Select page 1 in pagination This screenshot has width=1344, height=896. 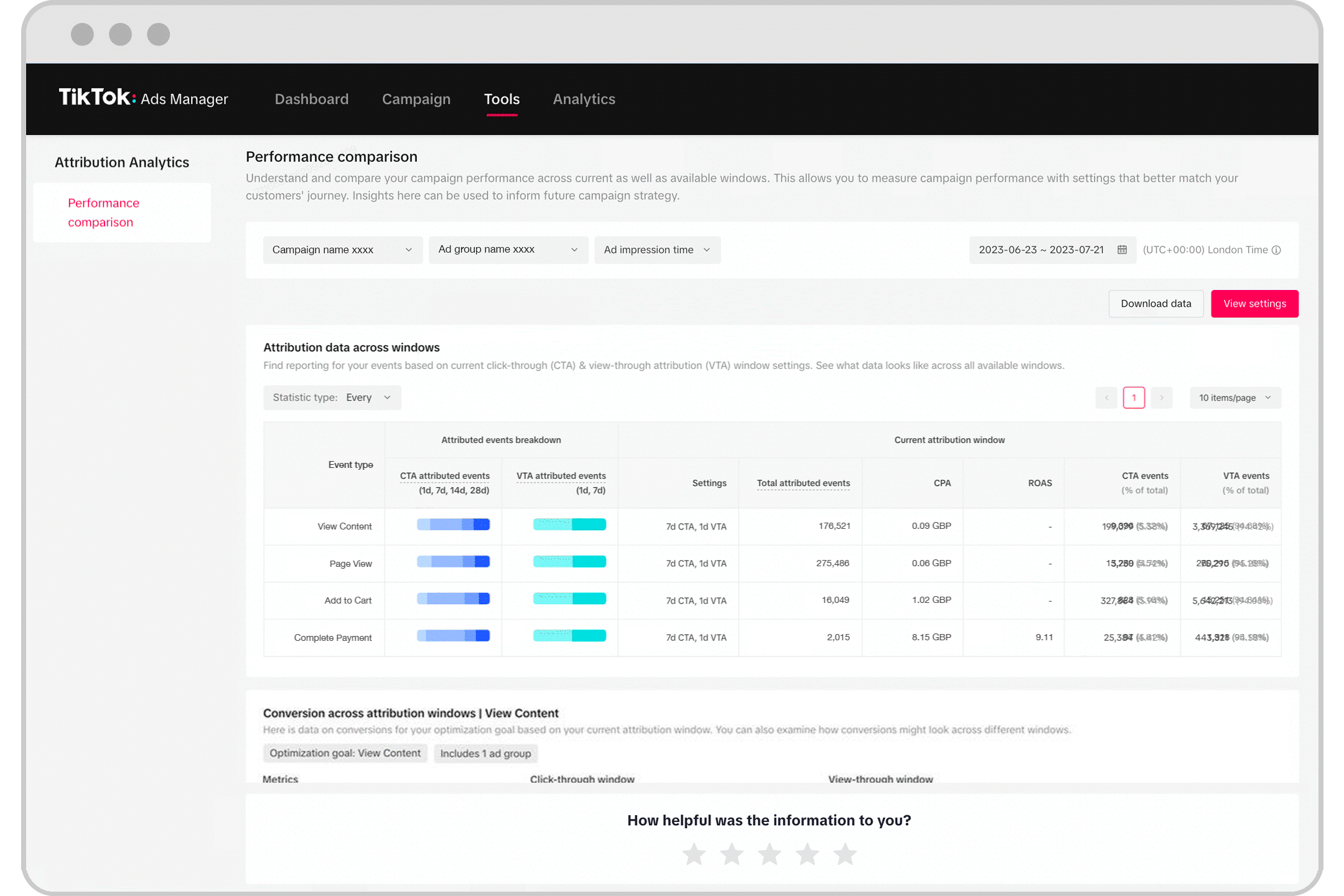click(1134, 398)
